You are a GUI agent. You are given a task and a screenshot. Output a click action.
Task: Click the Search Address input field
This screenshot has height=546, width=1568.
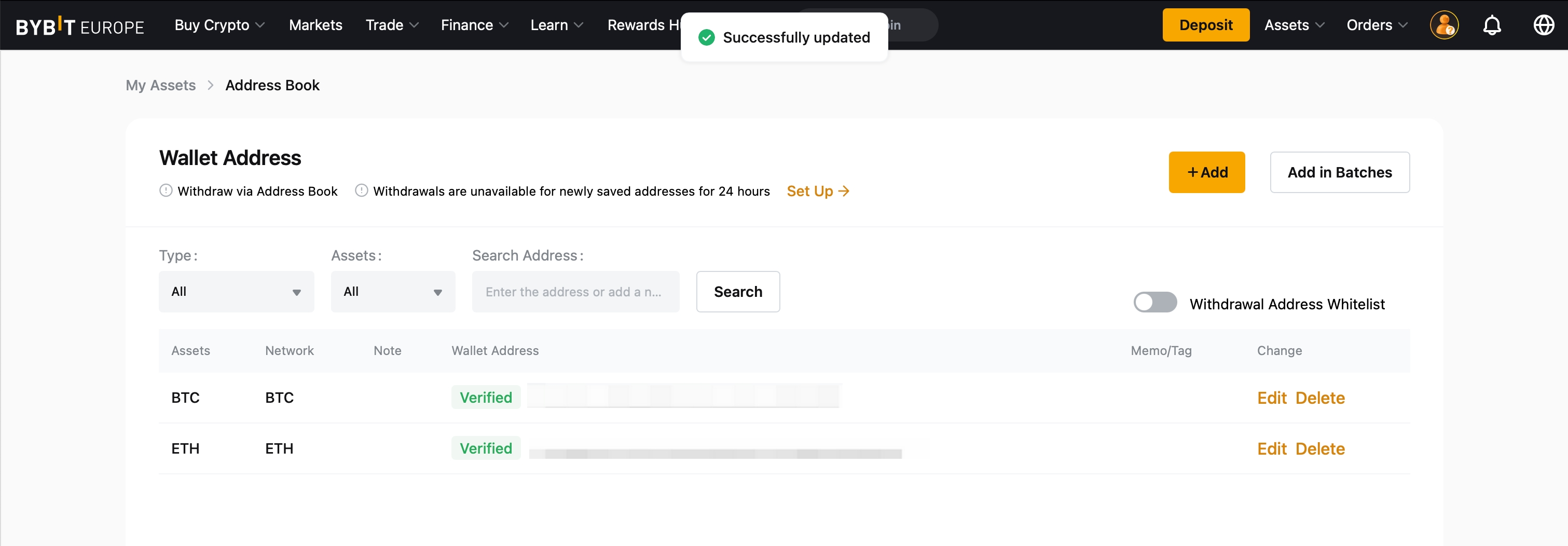pyautogui.click(x=575, y=292)
